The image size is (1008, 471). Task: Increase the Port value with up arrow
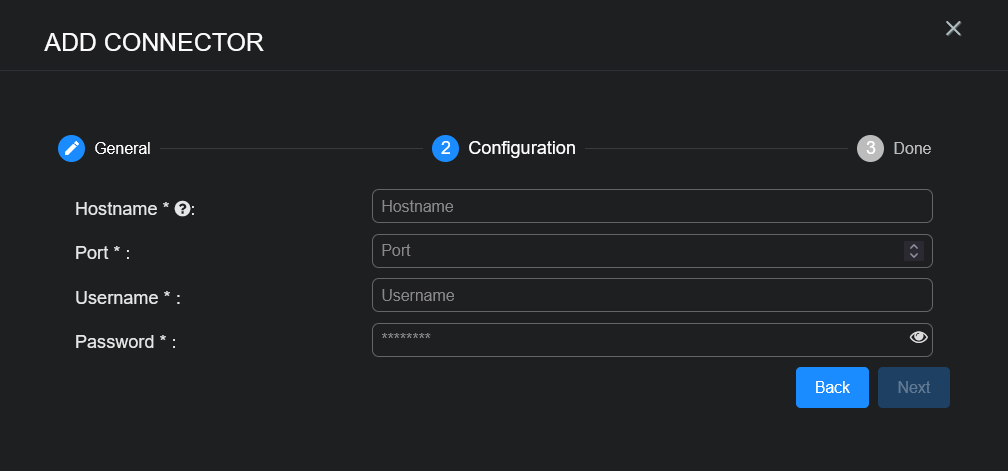coord(913,246)
